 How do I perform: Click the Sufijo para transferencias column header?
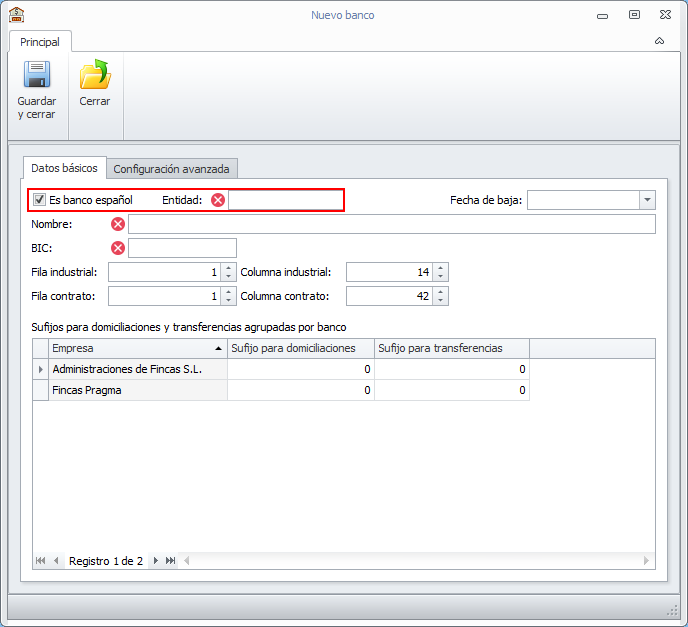tap(452, 348)
